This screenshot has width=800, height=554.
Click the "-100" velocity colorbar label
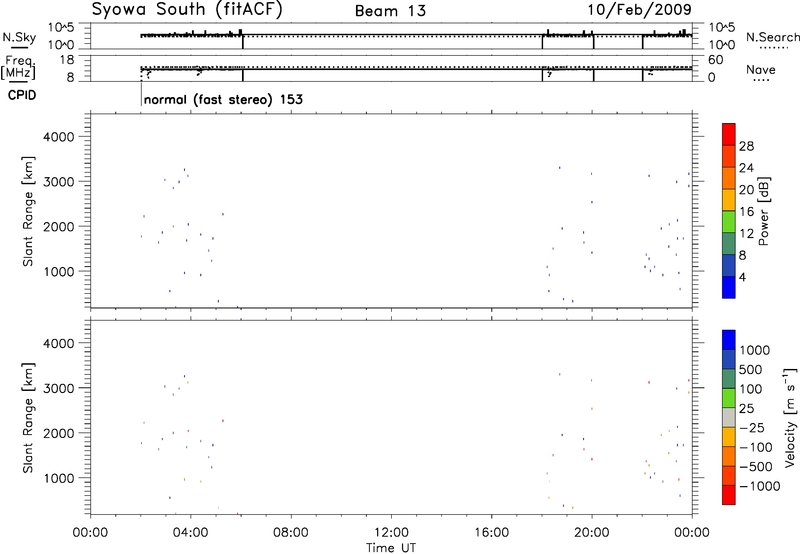(755, 447)
